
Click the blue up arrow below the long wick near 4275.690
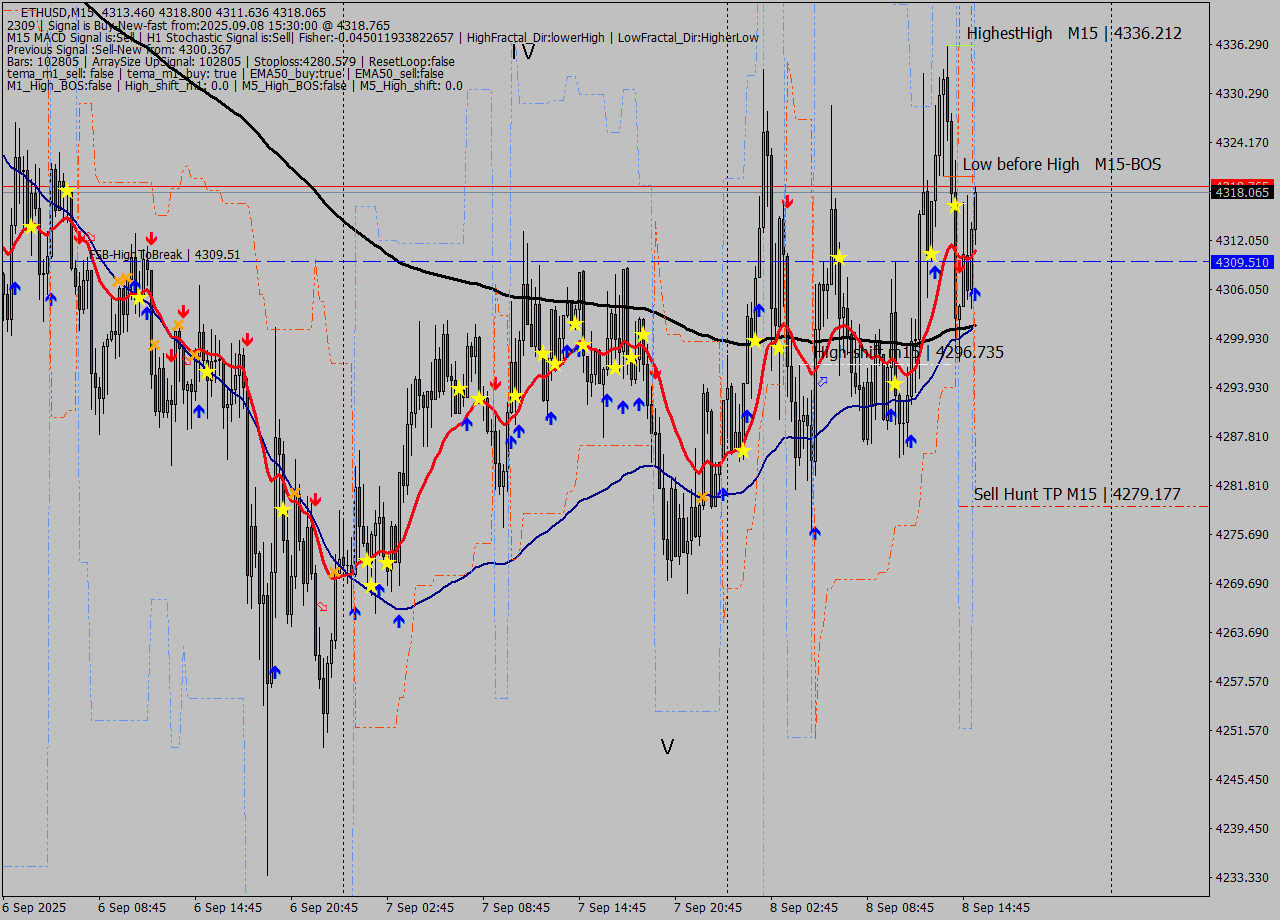815,533
